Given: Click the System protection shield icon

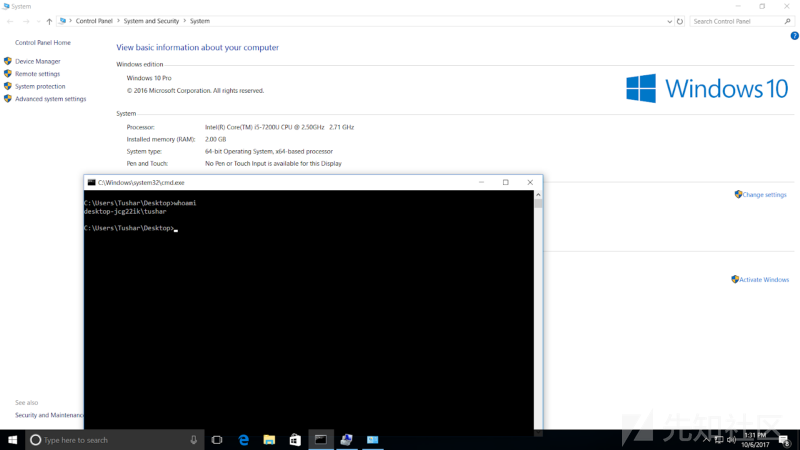Looking at the screenshot, I should [x=8, y=86].
